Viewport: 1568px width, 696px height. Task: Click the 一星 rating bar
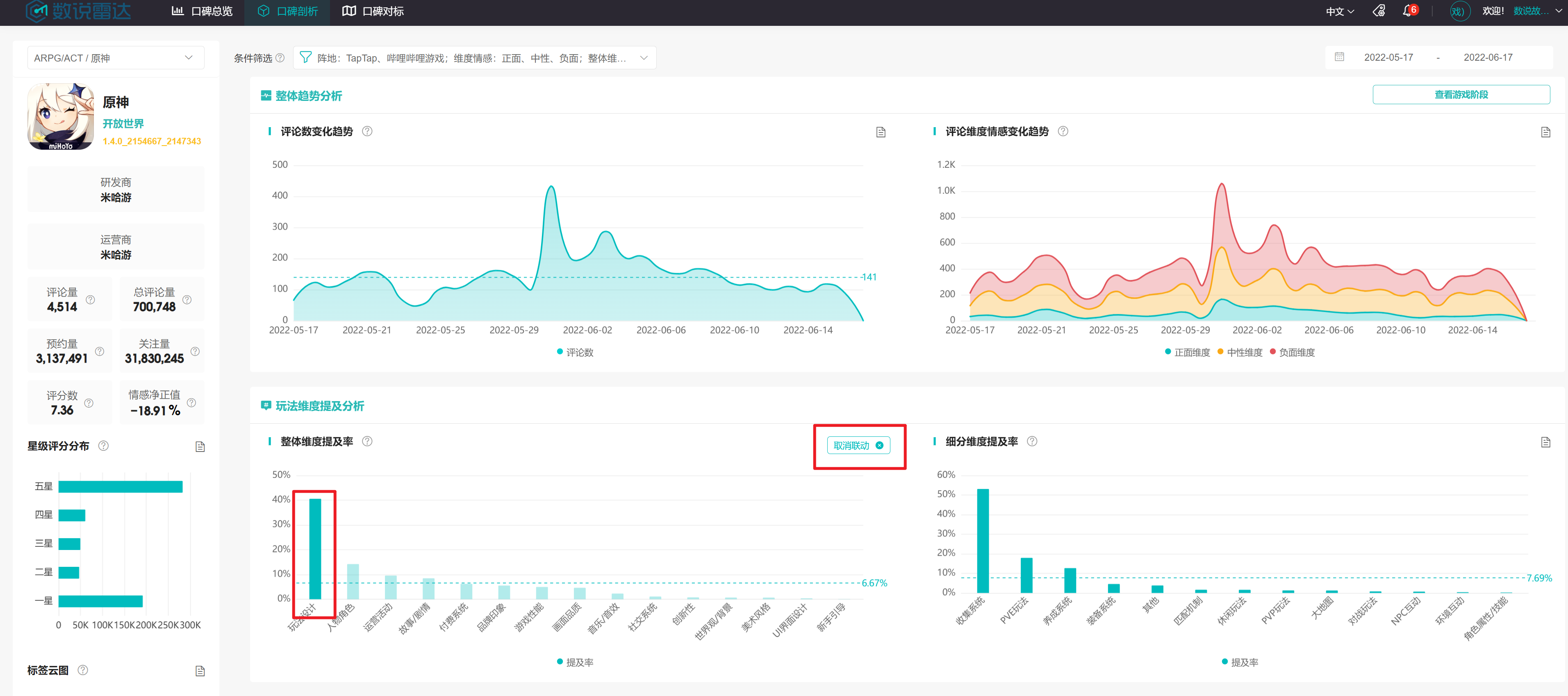[100, 601]
